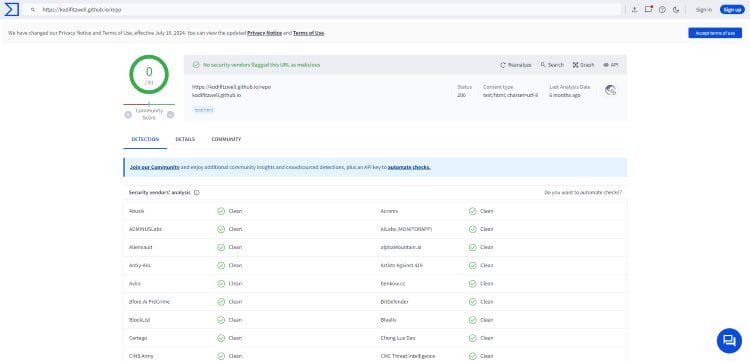Switch to the Details tab
The height and width of the screenshot is (361, 750).
185,139
